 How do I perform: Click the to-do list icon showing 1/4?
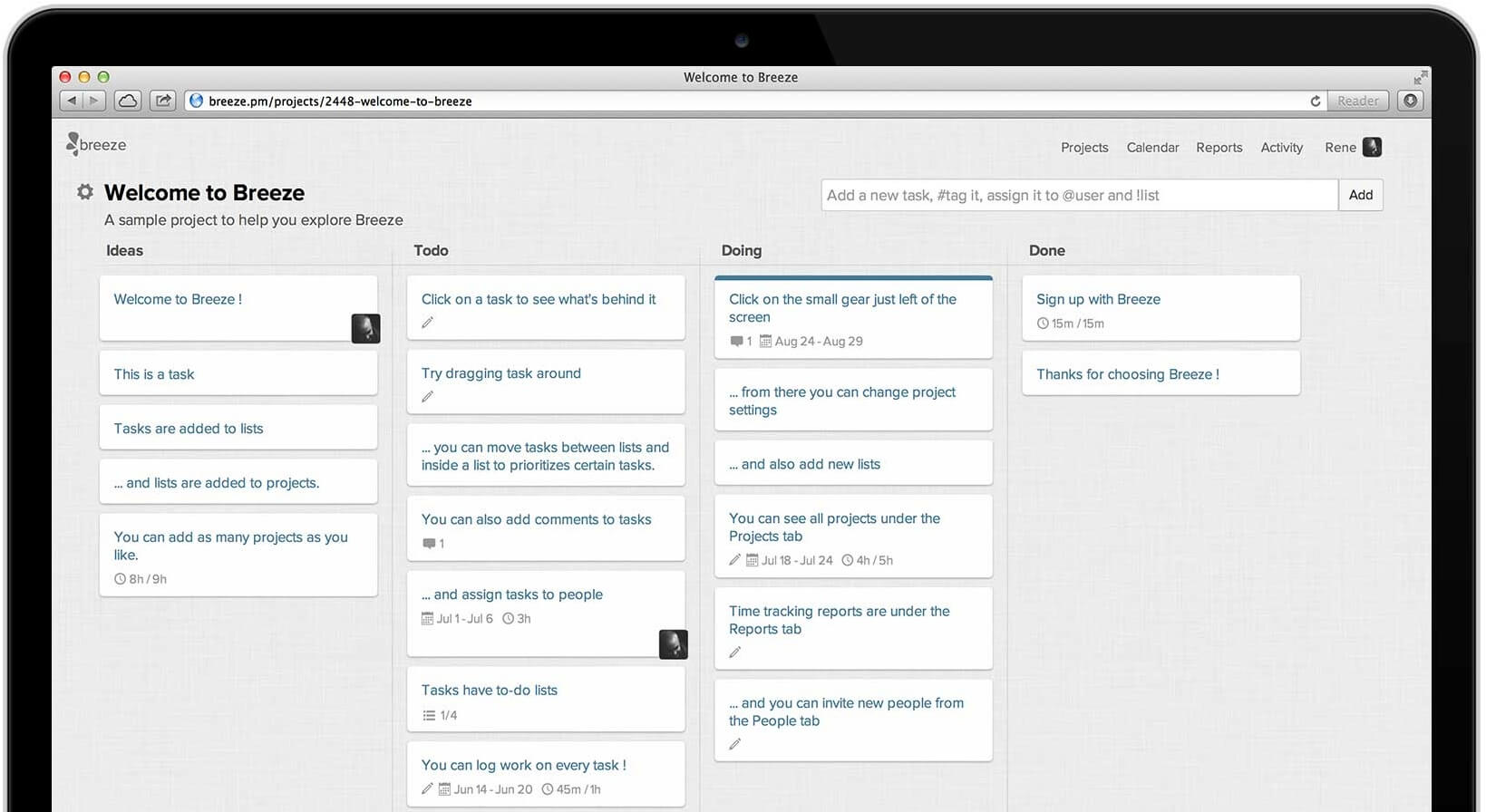click(x=429, y=715)
